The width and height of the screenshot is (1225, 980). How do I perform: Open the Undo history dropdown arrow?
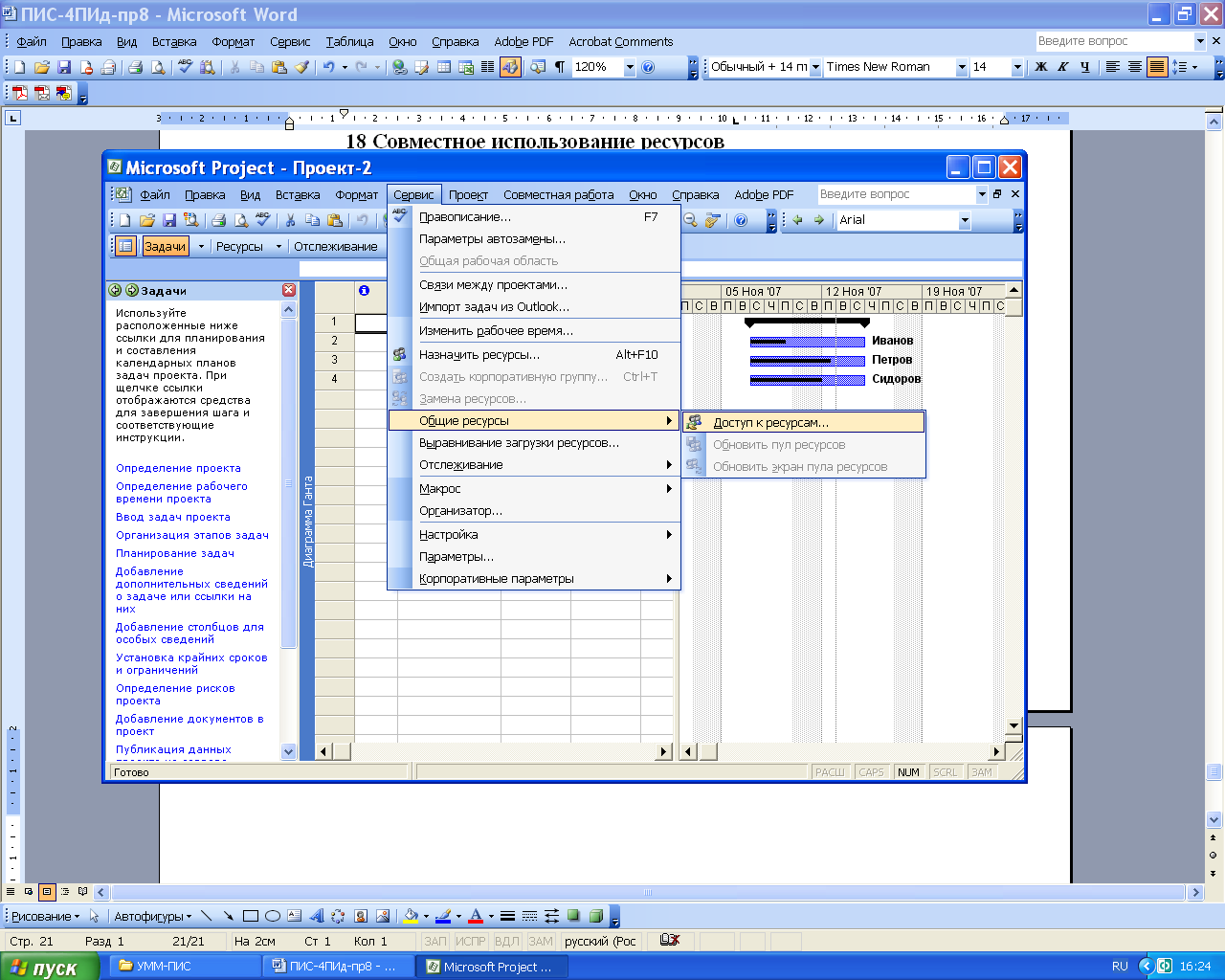tap(345, 67)
